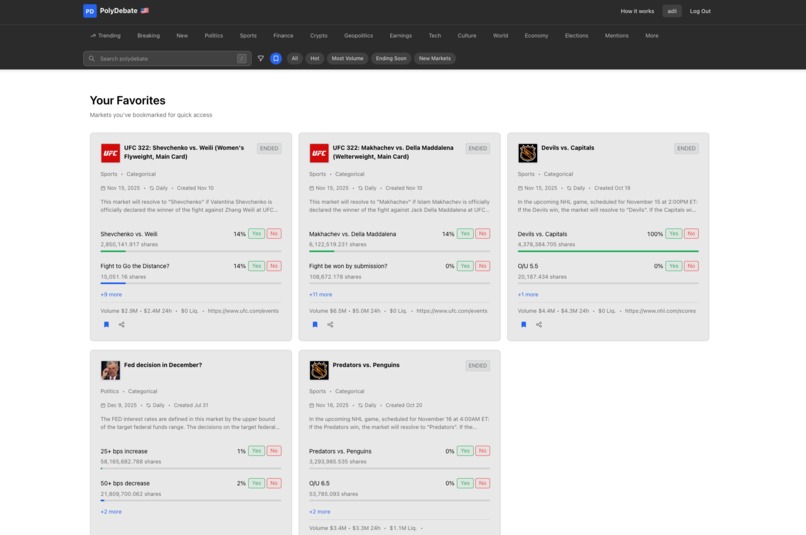Click NHL logo on Predators vs. Penguins card
This screenshot has width=806, height=535.
319,370
